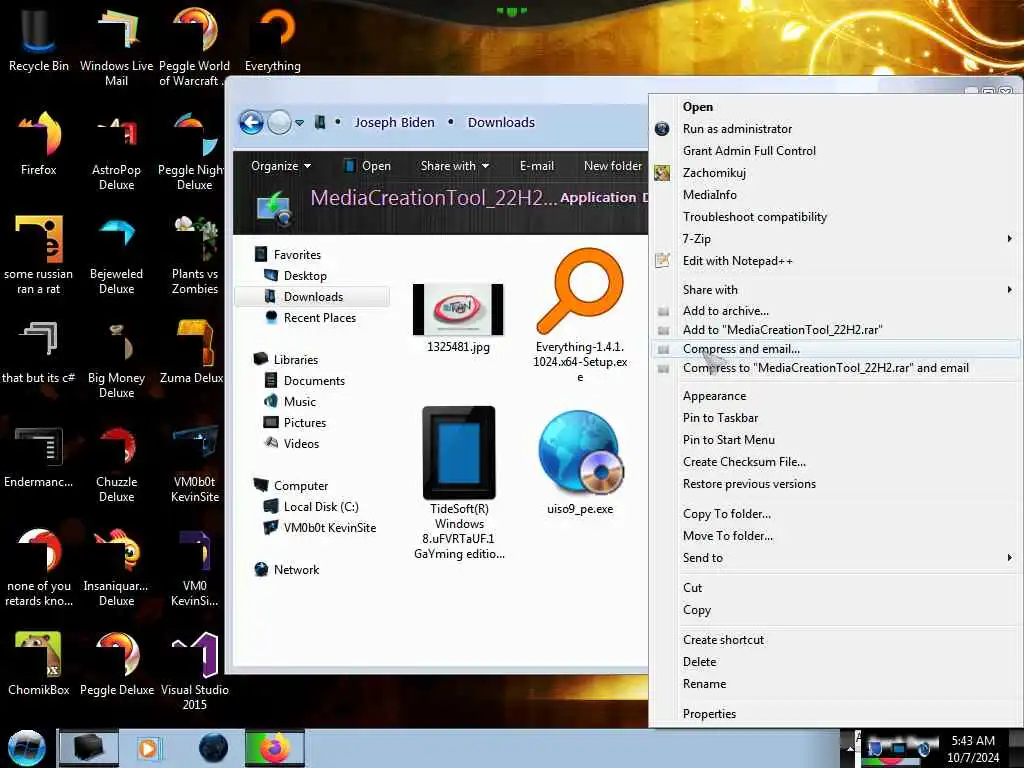This screenshot has width=1024, height=768.
Task: Click Downloads in the address breadcrumb
Action: click(x=501, y=122)
